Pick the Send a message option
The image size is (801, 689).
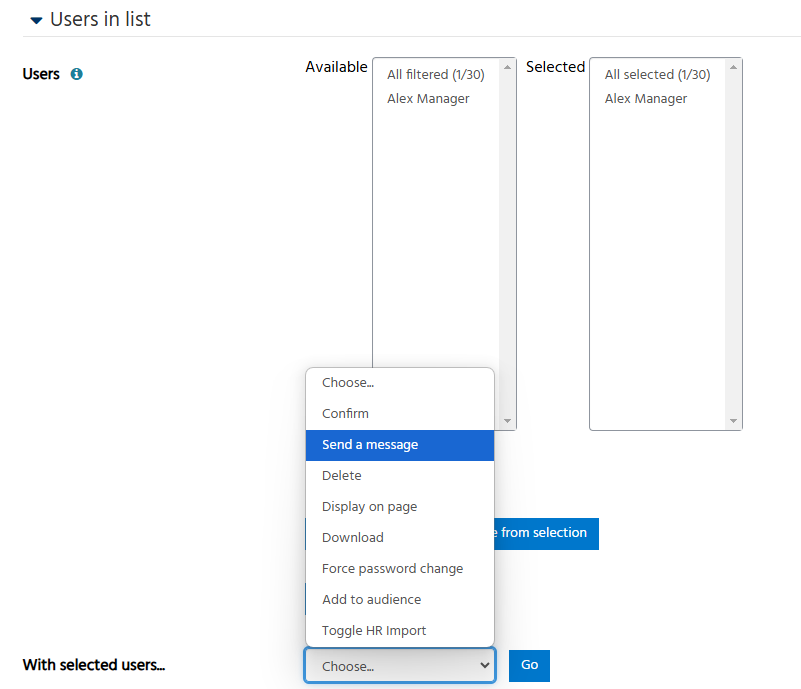[370, 445]
